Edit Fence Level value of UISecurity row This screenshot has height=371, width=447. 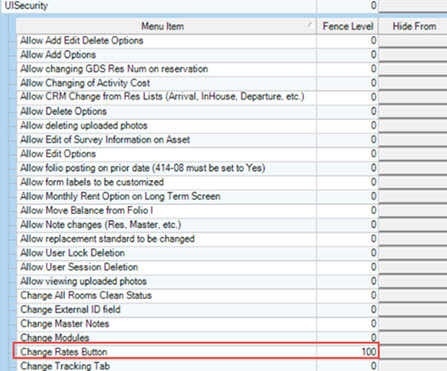pos(347,6)
